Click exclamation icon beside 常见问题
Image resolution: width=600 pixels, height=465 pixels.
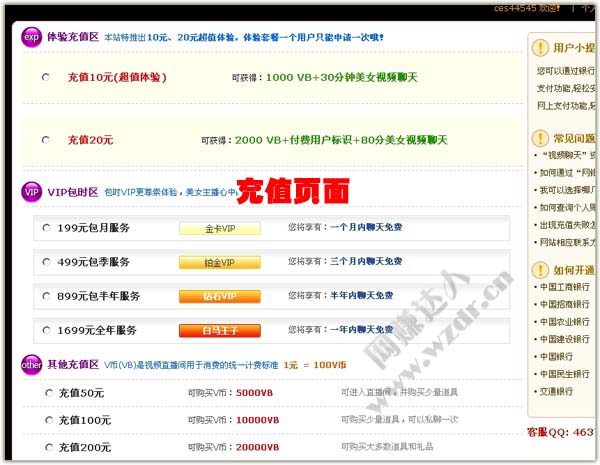[540, 138]
